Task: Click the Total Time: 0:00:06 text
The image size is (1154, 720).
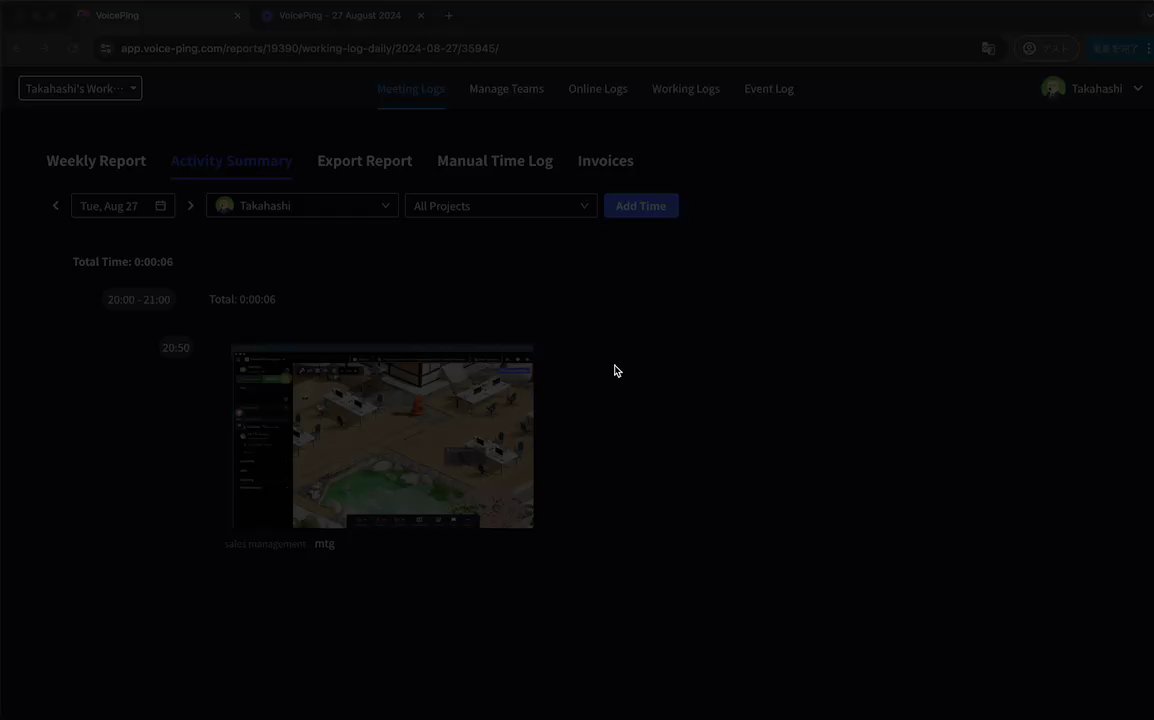Action: 123,261
